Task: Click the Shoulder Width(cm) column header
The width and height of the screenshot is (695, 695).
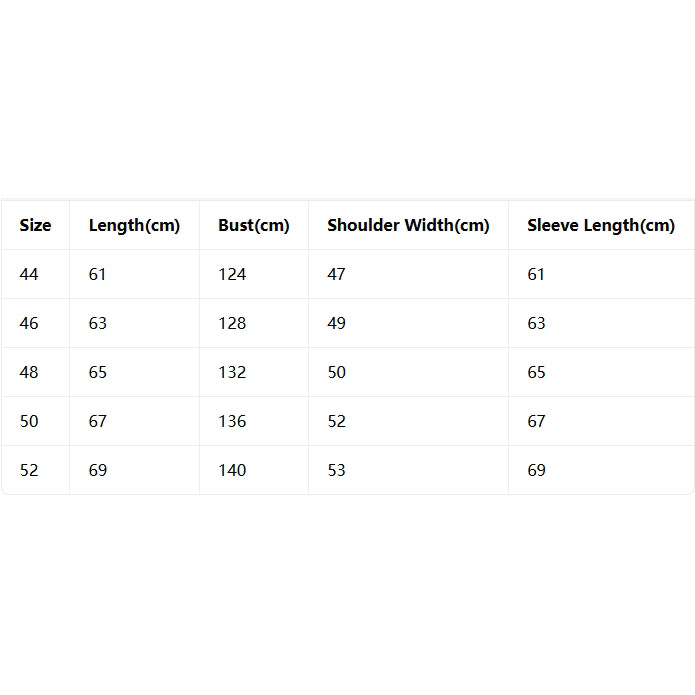Action: click(x=408, y=226)
